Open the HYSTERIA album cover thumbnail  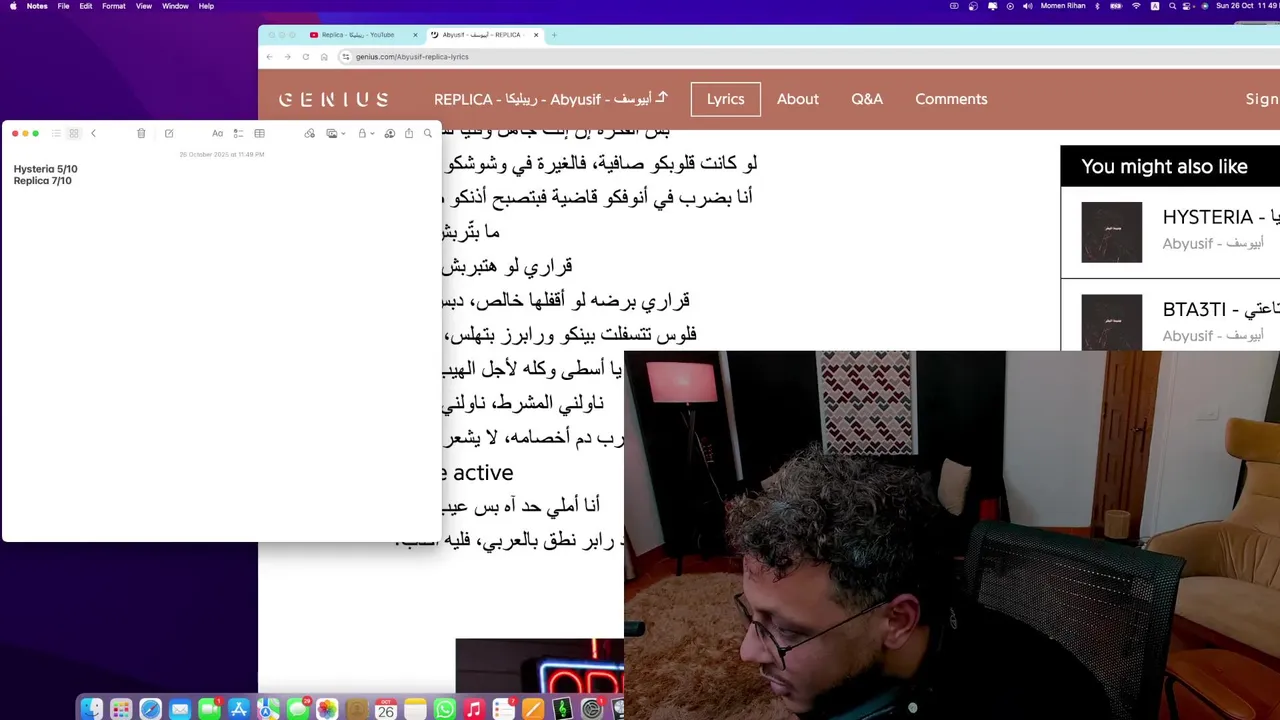pos(1111,232)
